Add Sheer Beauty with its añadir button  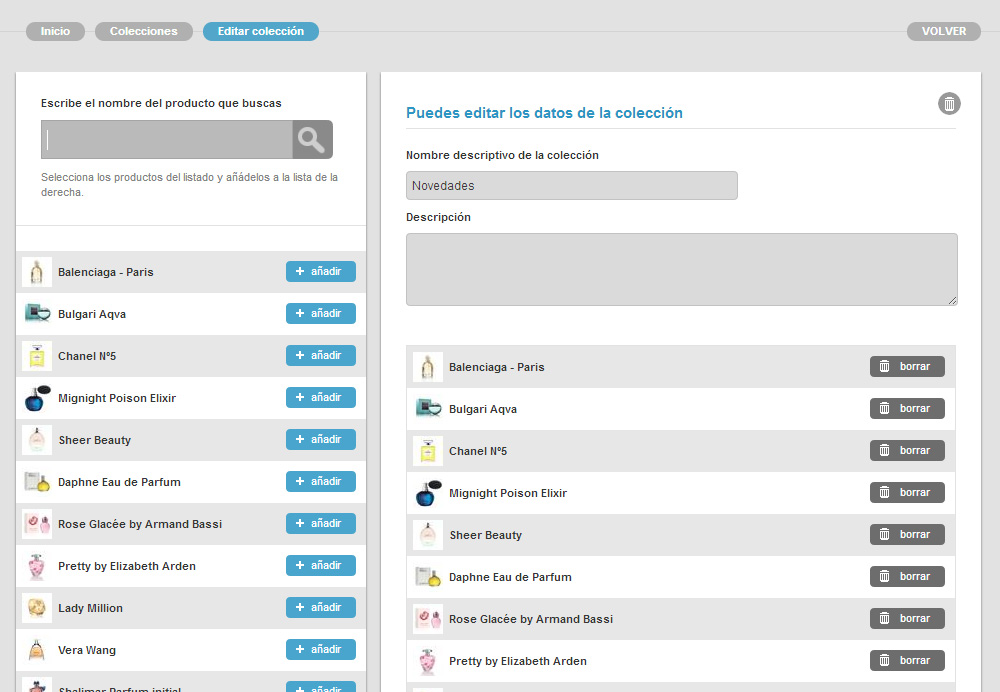(x=321, y=440)
